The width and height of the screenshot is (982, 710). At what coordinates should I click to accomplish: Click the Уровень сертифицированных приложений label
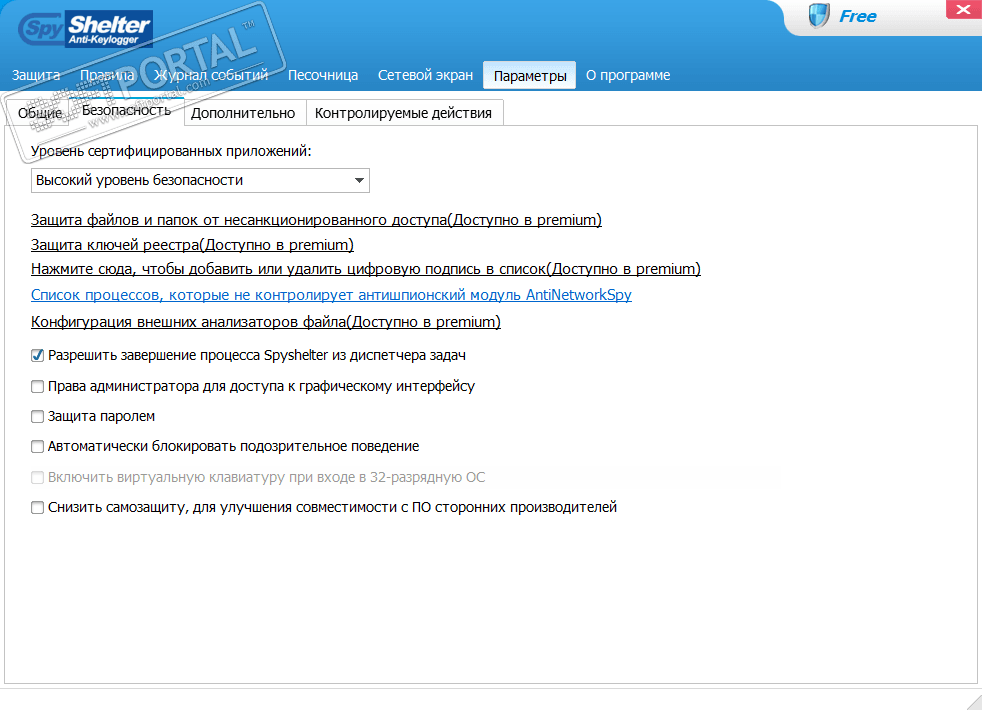[171, 151]
